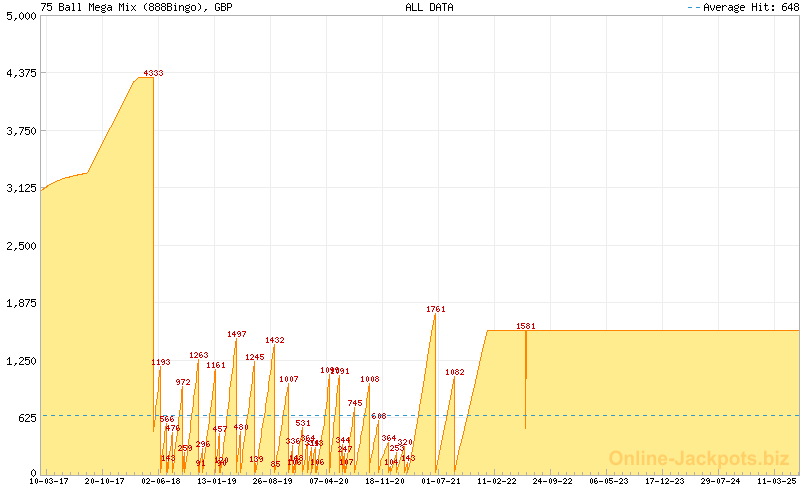Image resolution: width=800 pixels, height=490 pixels.
Task: Click the ALL DATA heading
Action: pyautogui.click(x=429, y=7)
